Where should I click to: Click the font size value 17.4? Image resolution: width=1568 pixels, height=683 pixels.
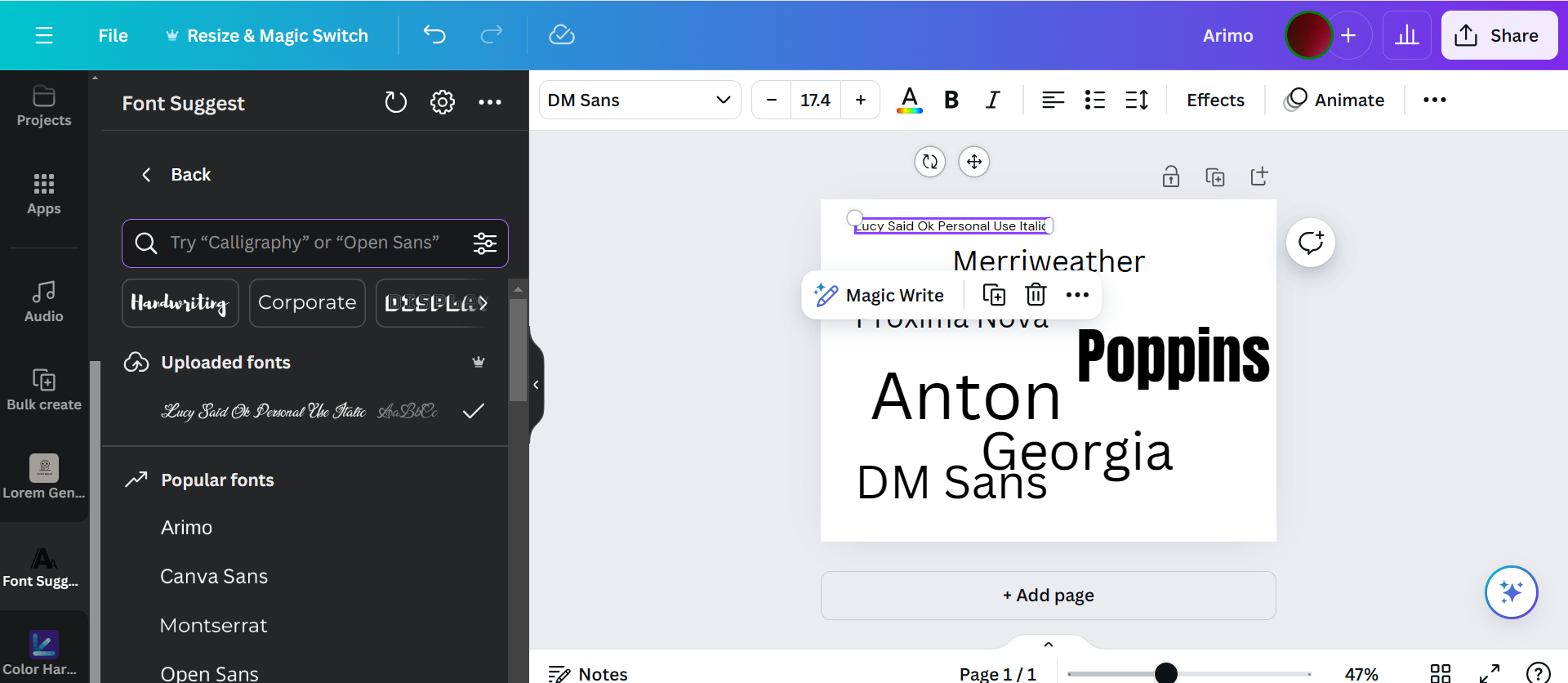tap(816, 100)
